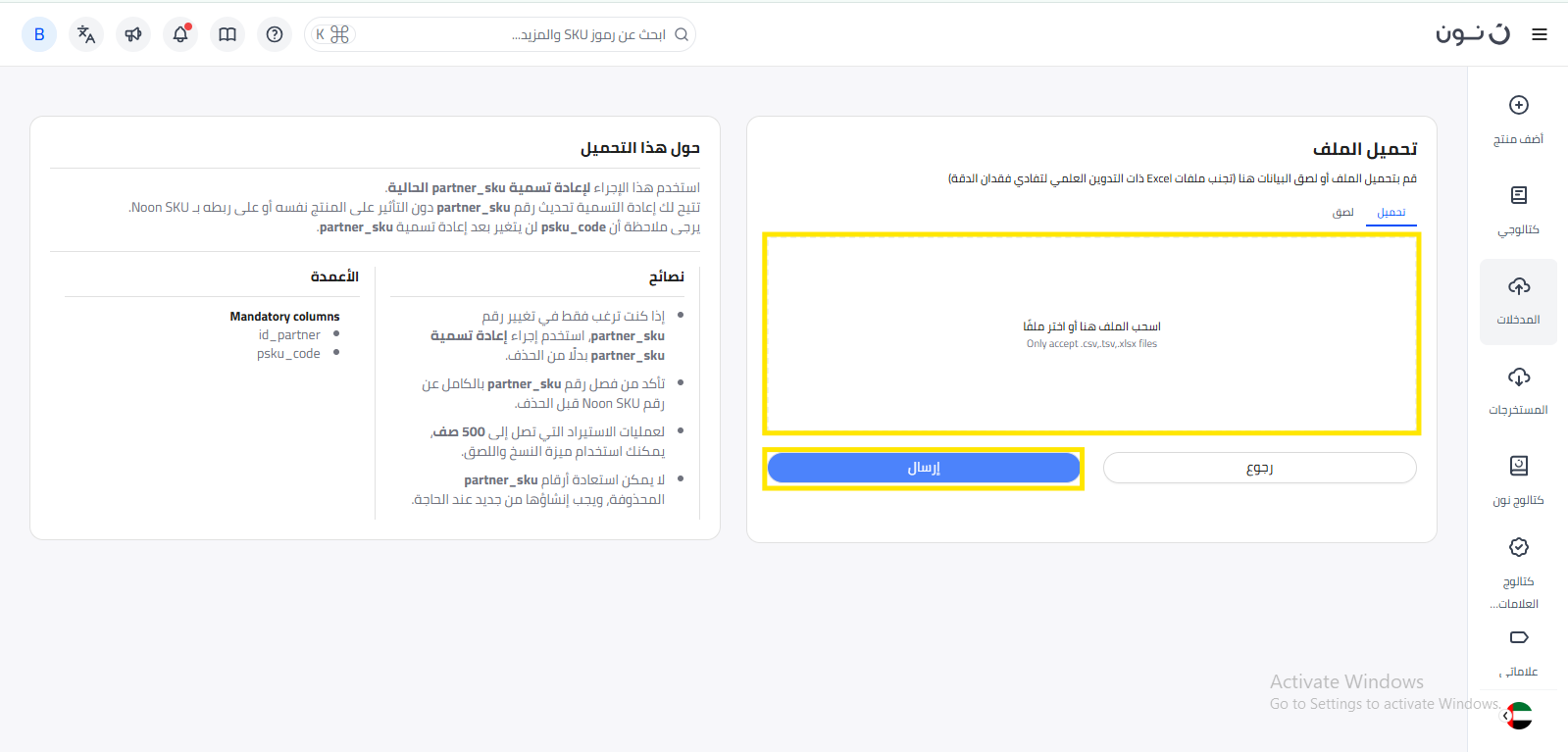This screenshot has width=1568, height=752.
Task: Switch language with the translate icon
Action: pyautogui.click(x=86, y=34)
